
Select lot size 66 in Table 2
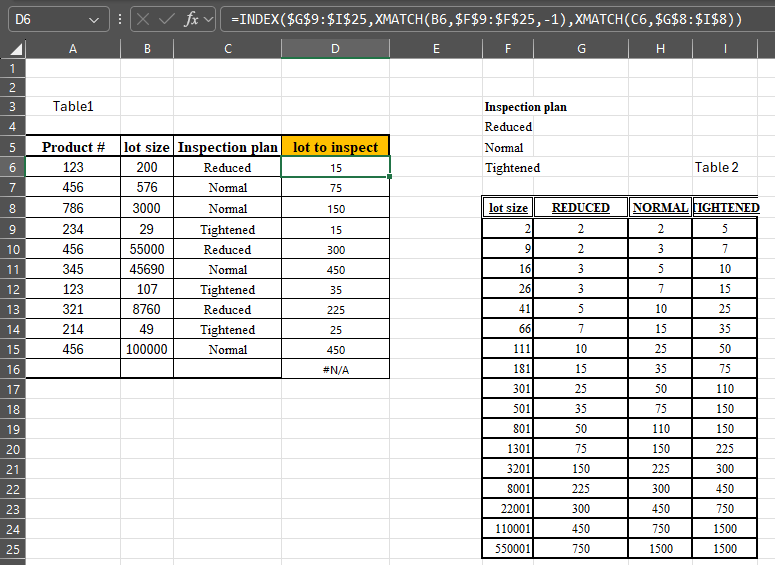click(x=508, y=328)
